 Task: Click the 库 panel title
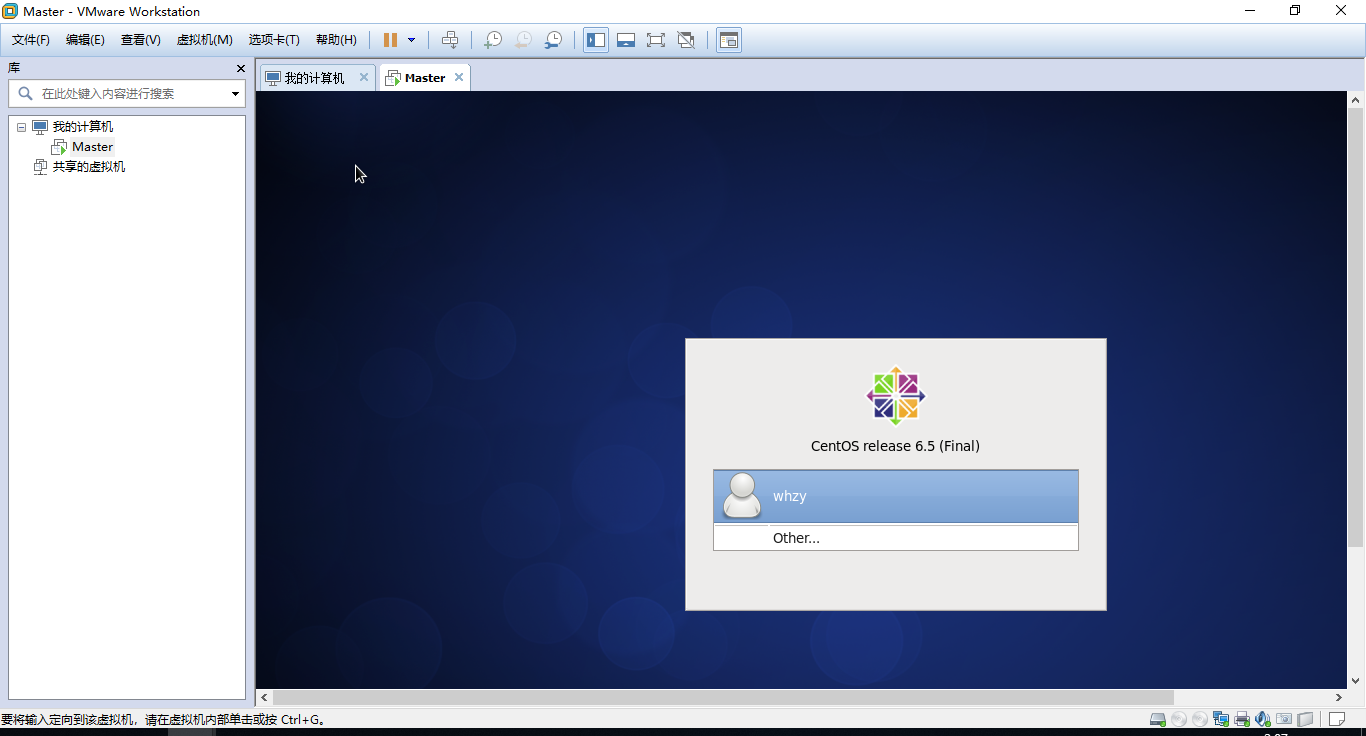pyautogui.click(x=14, y=68)
